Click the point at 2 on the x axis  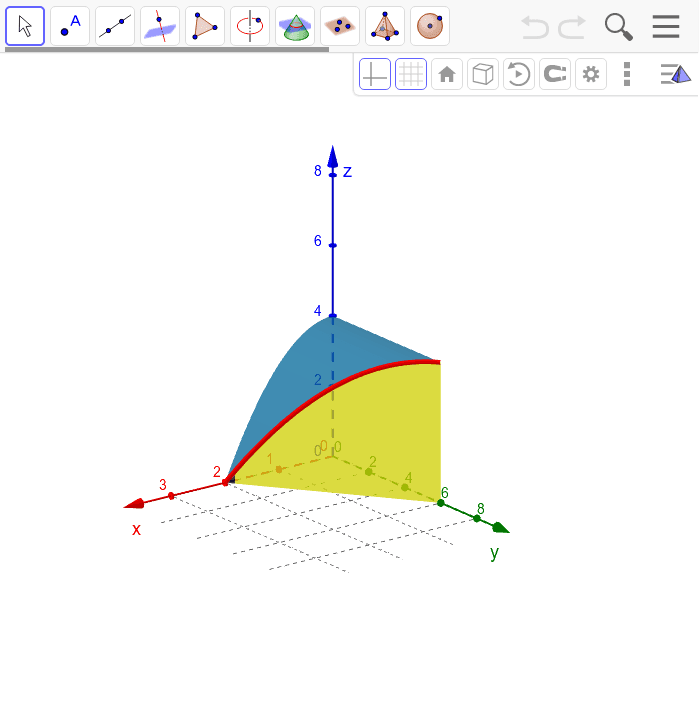click(x=226, y=482)
